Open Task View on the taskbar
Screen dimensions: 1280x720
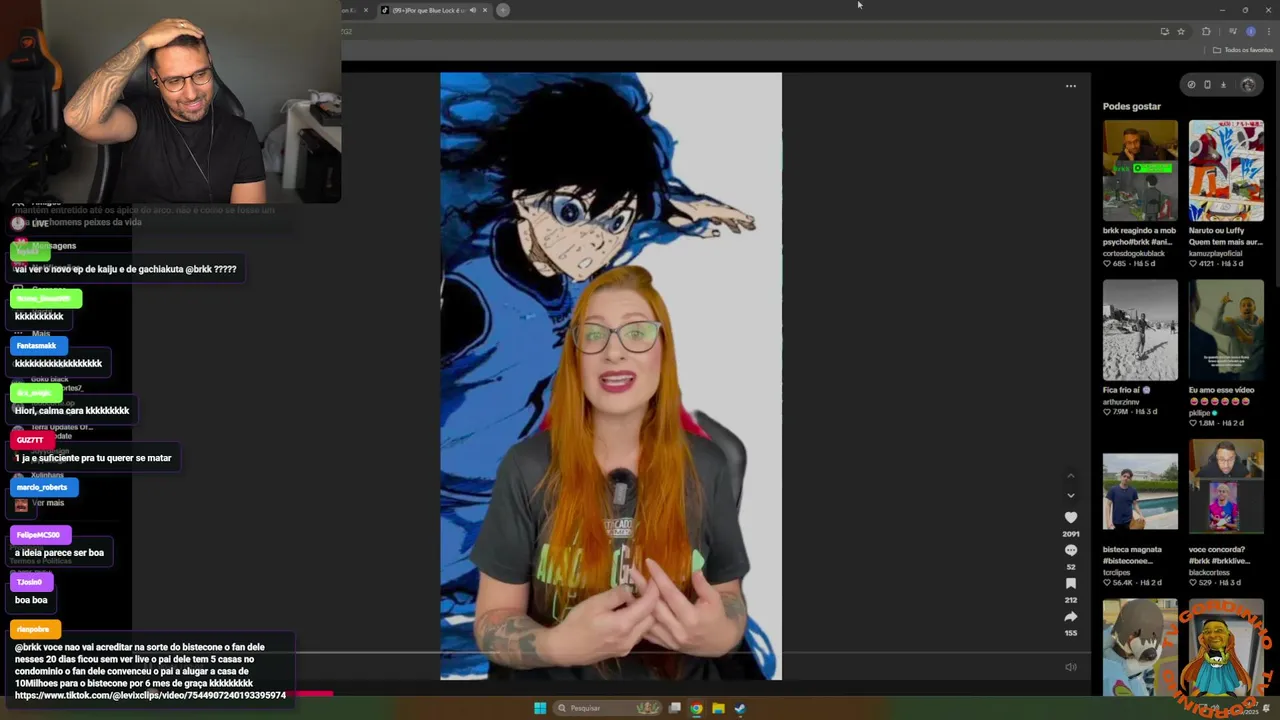point(675,708)
